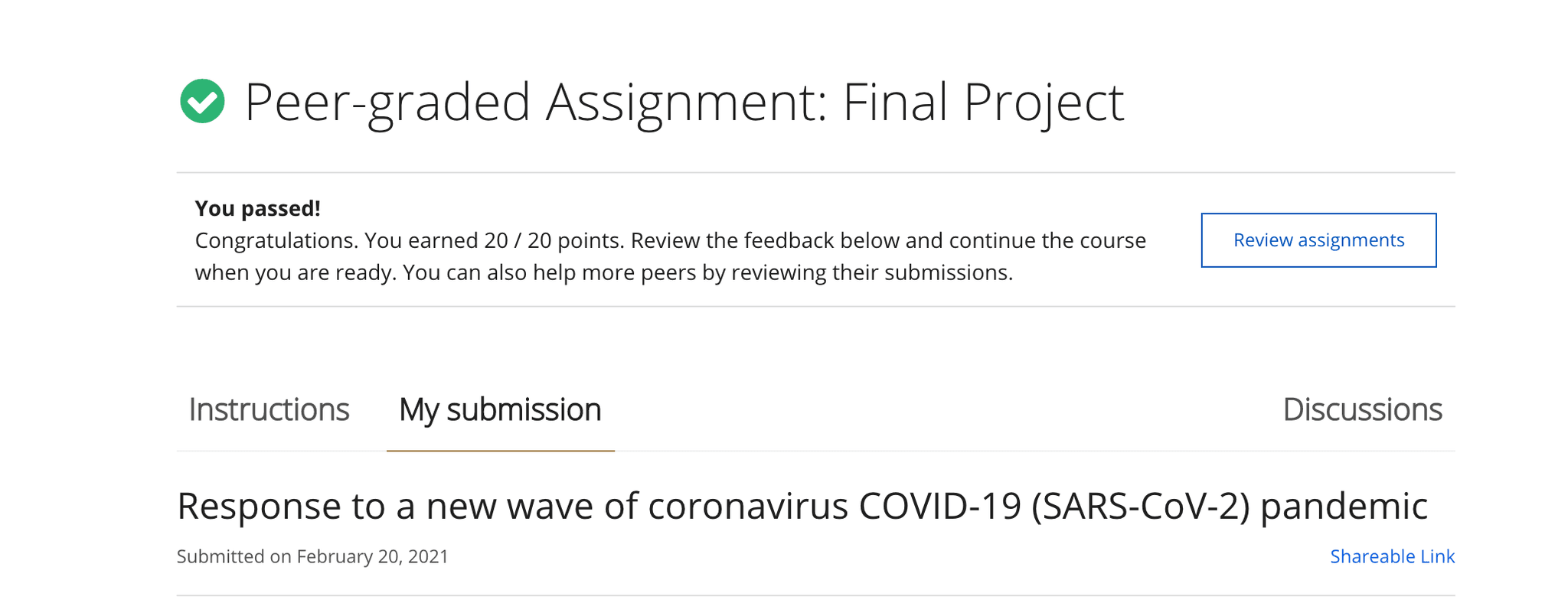Click the submission title about coronavirus pandemic
The width and height of the screenshot is (1568, 616).
[802, 507]
